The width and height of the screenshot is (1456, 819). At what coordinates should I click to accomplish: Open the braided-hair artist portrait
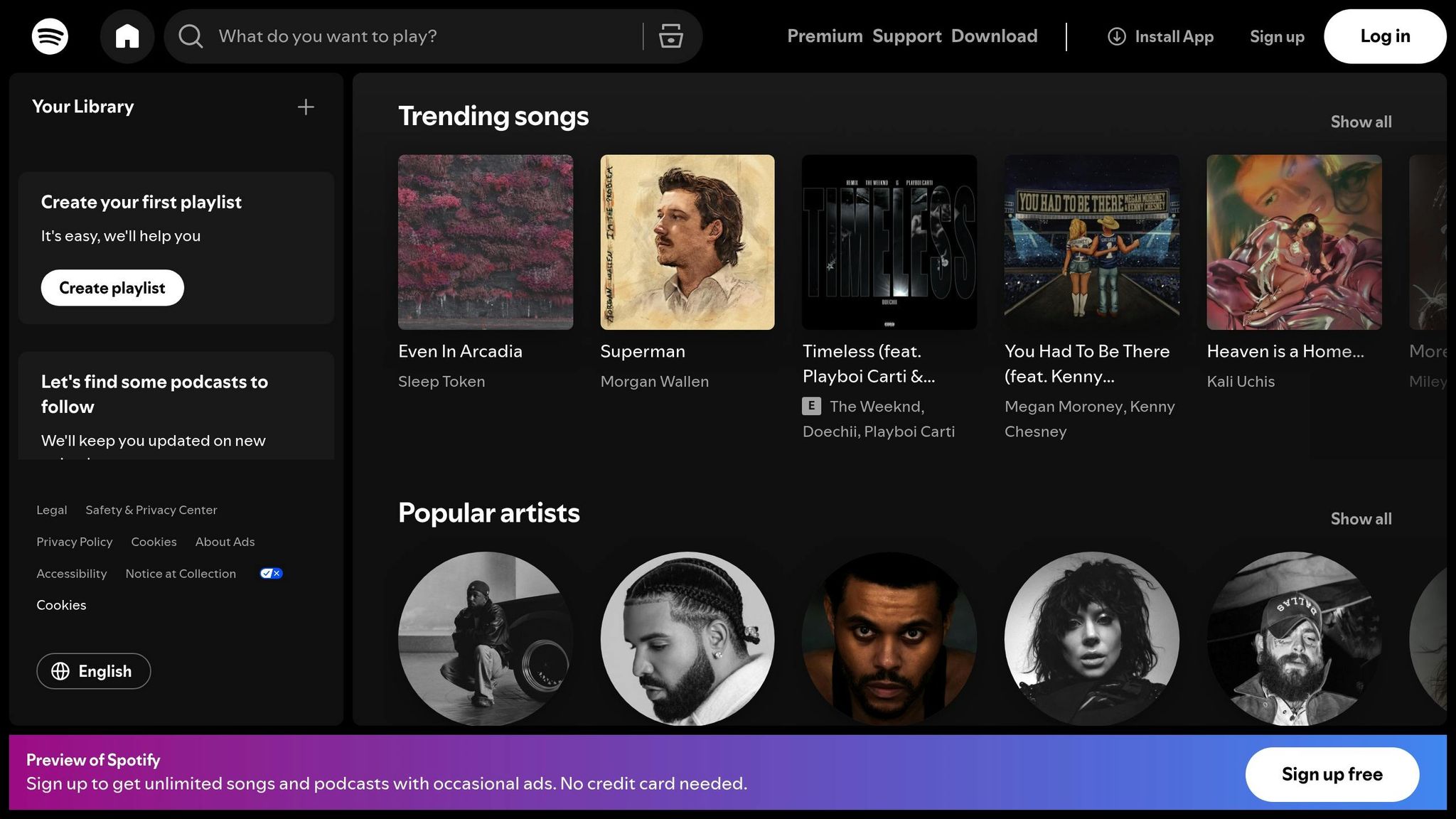687,638
